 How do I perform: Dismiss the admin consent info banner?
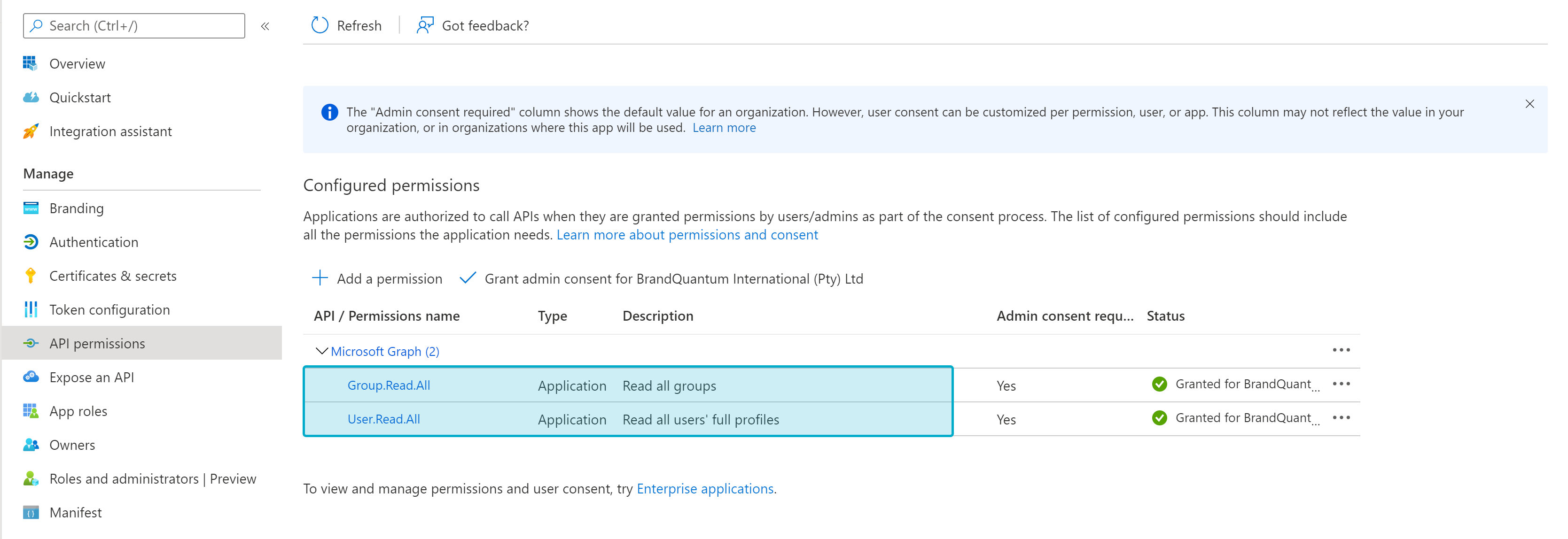point(1529,104)
